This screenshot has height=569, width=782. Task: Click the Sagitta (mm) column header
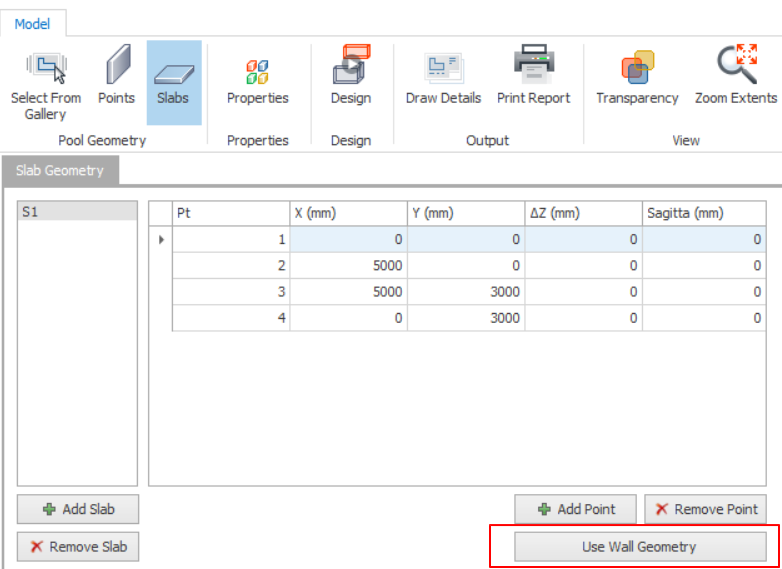coord(703,213)
